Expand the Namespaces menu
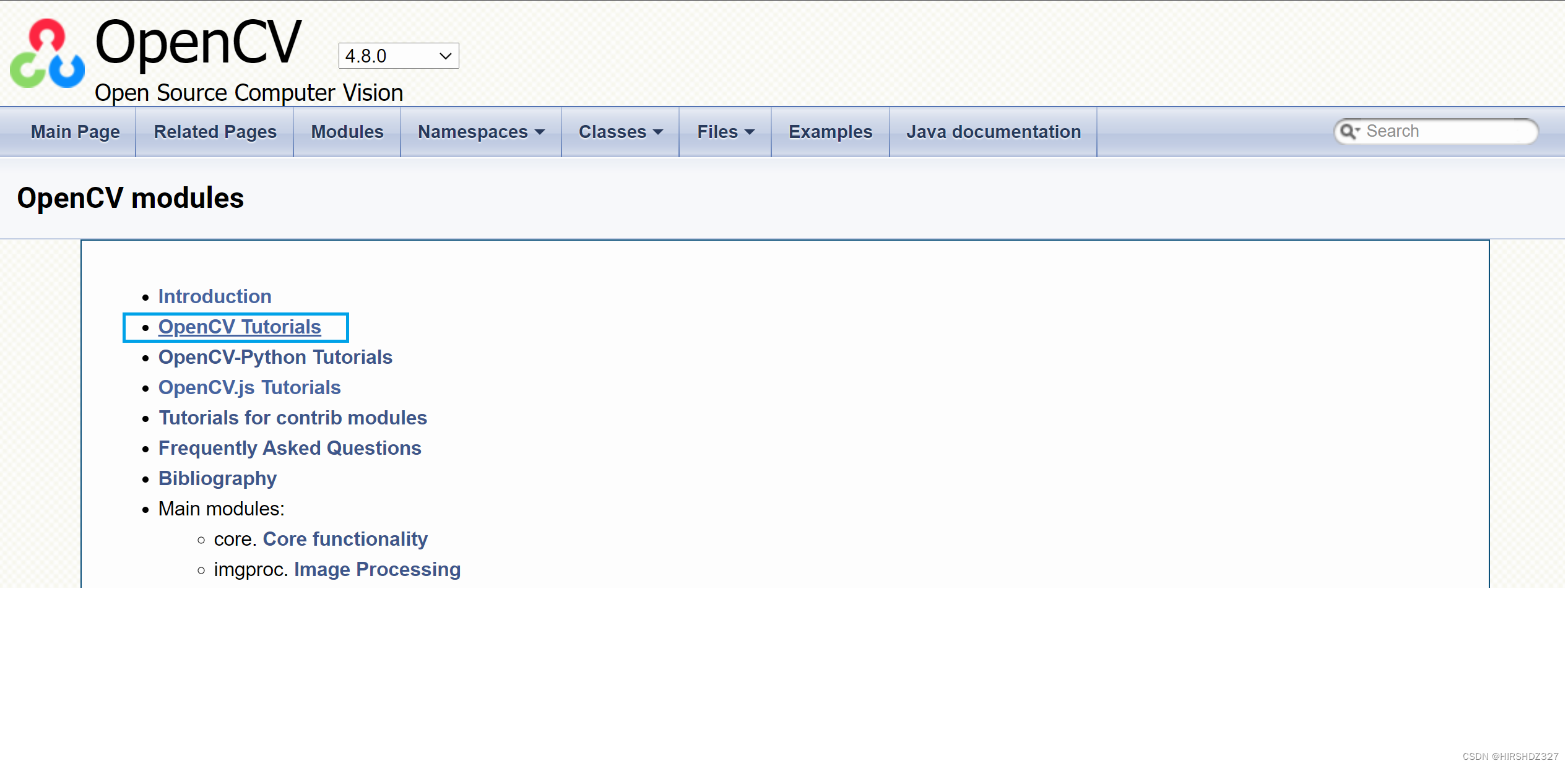This screenshot has width=1568, height=766. (480, 132)
